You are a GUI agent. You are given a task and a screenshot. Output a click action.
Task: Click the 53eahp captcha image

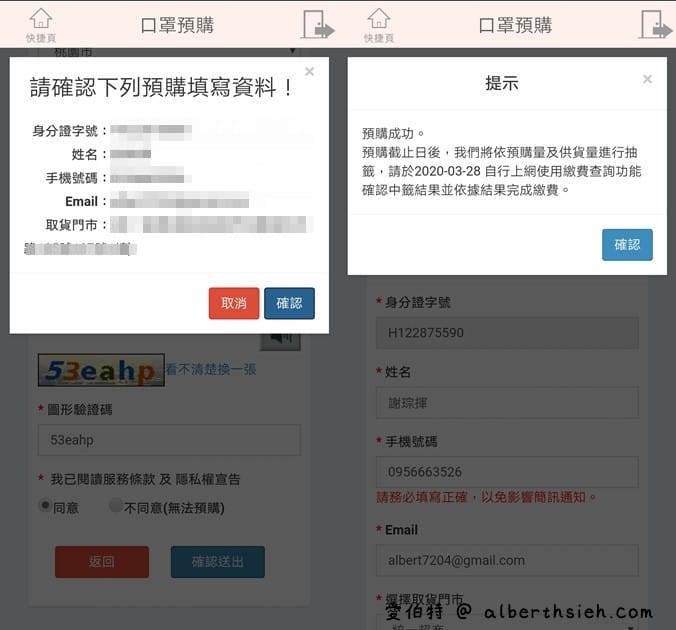pyautogui.click(x=101, y=370)
